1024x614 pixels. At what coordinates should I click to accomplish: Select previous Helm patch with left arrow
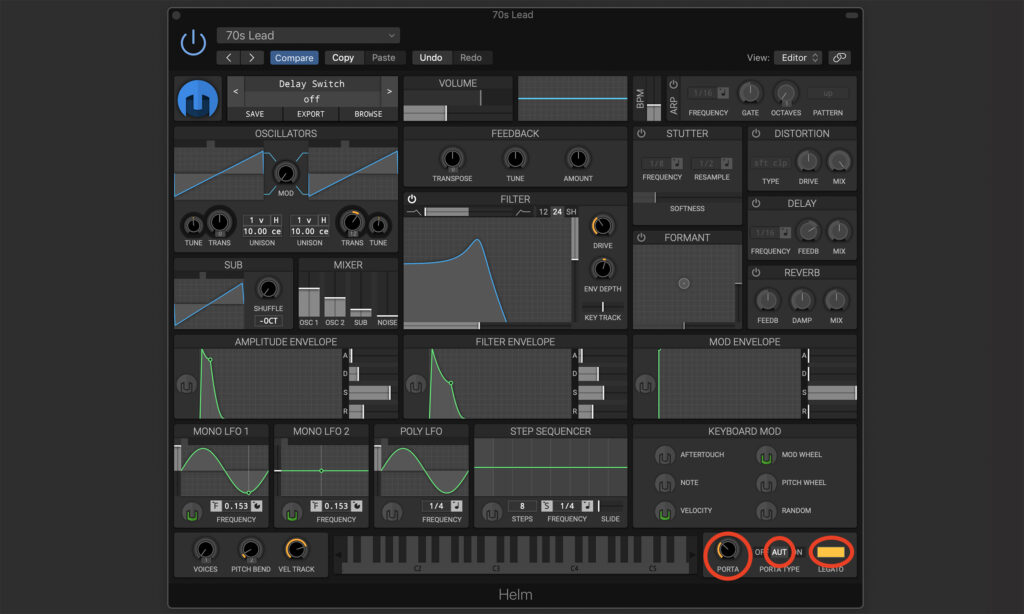[236, 91]
